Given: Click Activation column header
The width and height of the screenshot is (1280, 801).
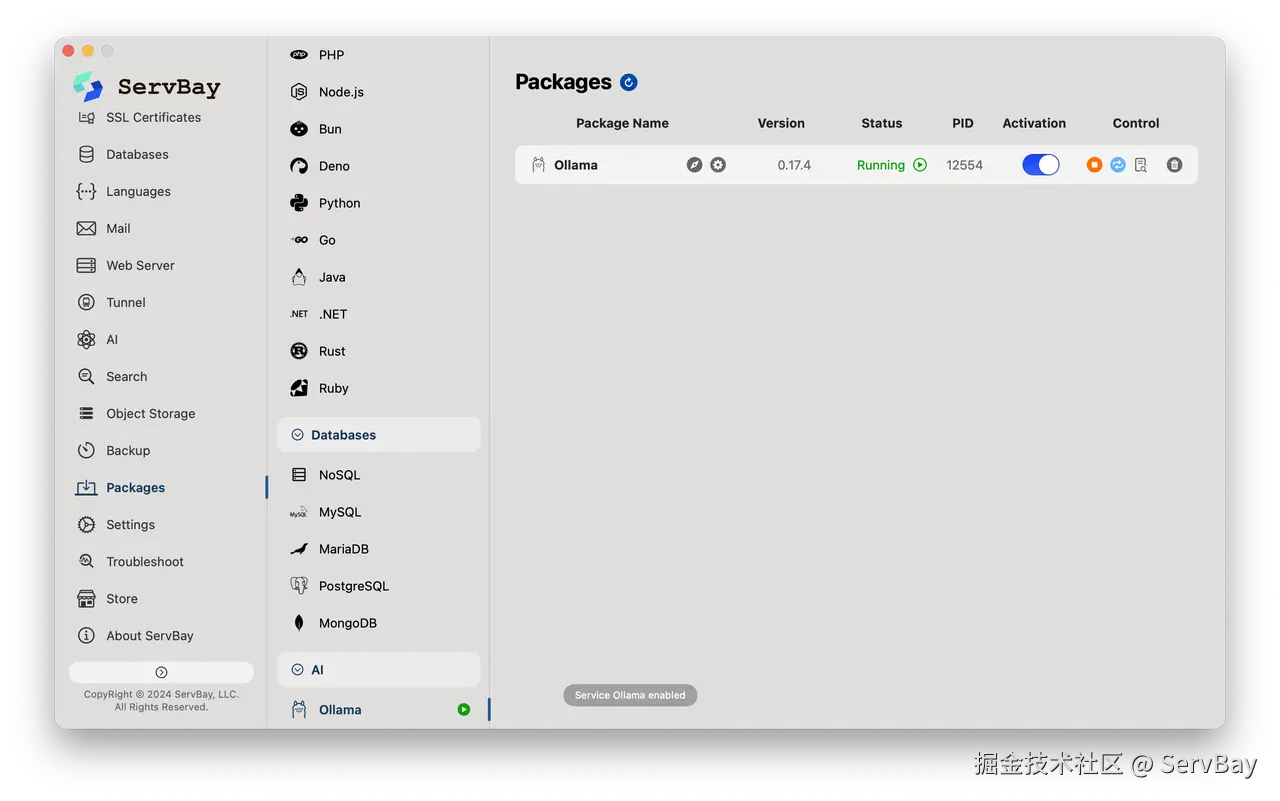Looking at the screenshot, I should (x=1034, y=123).
